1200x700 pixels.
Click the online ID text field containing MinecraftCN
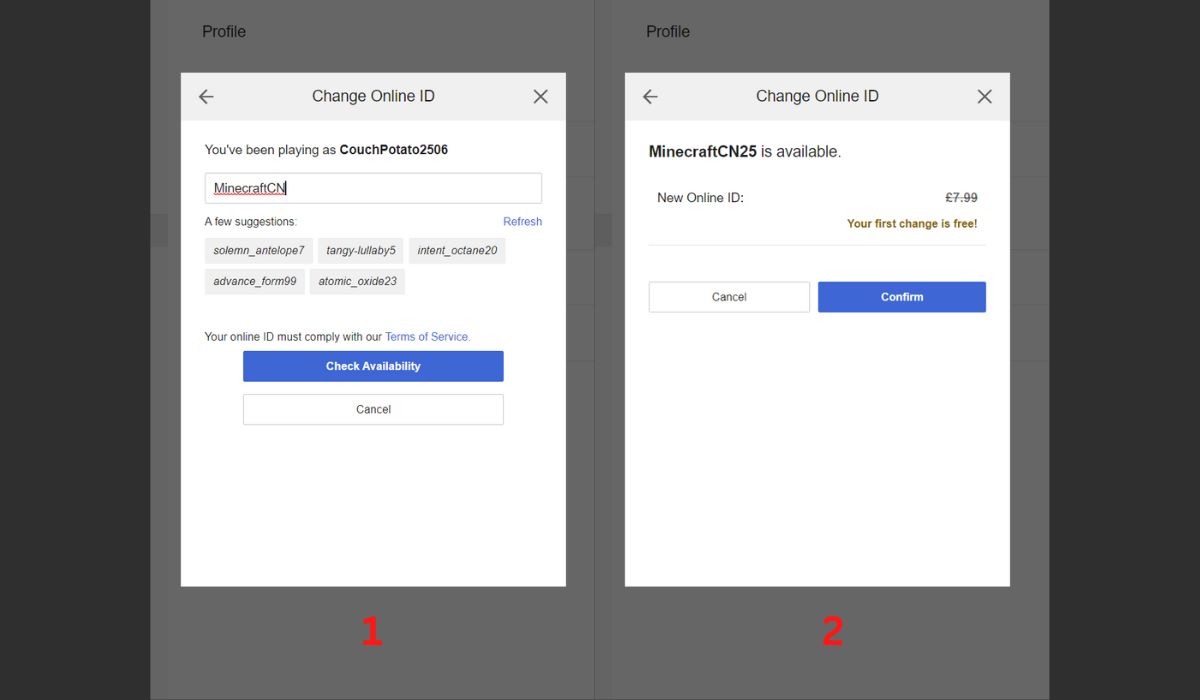[373, 188]
